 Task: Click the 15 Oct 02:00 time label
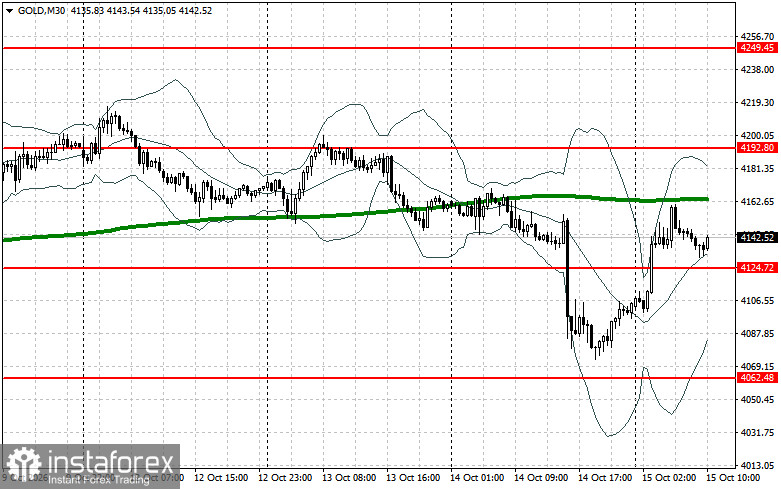tap(669, 478)
